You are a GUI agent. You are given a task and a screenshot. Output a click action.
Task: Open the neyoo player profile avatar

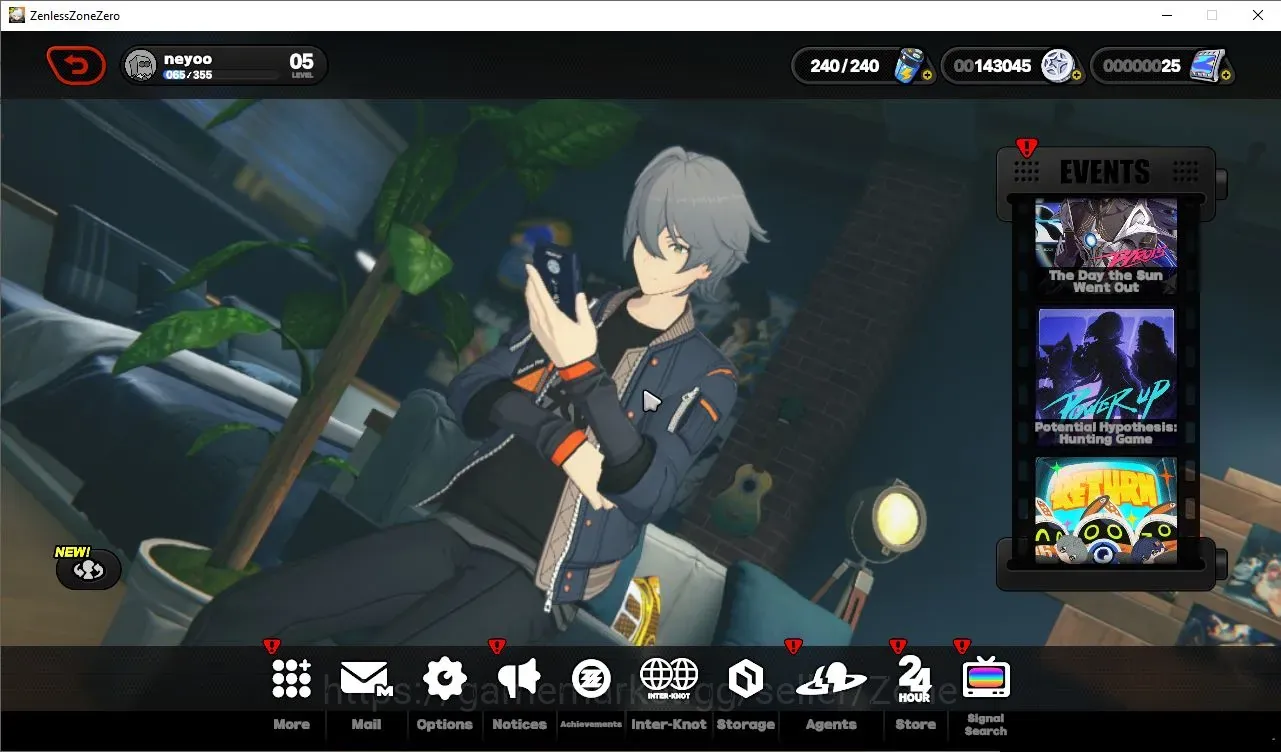pyautogui.click(x=142, y=66)
